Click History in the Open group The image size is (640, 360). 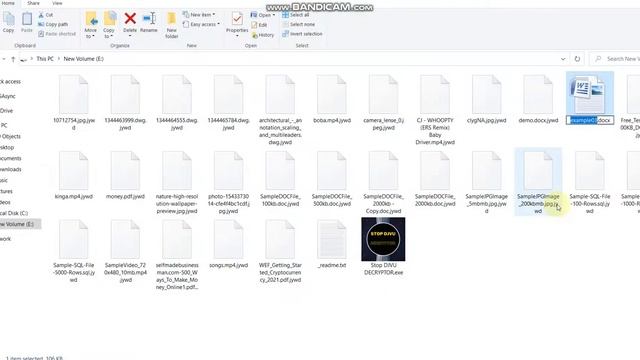263,35
